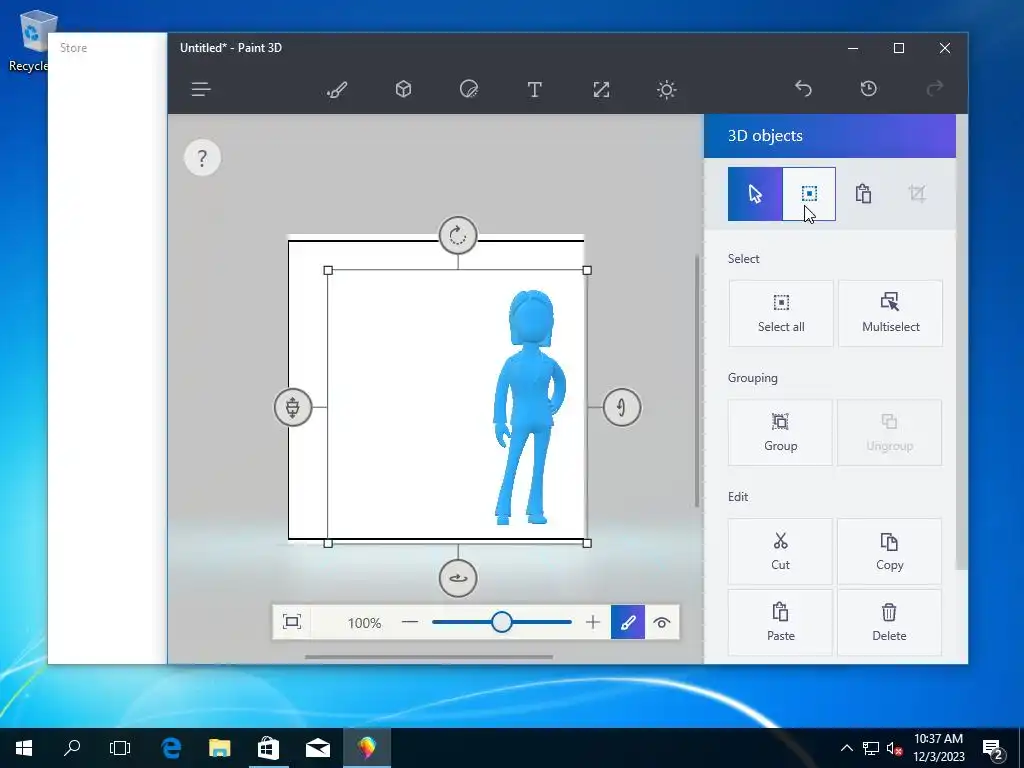Open the help question mark button
The height and width of the screenshot is (768, 1024).
[202, 157]
